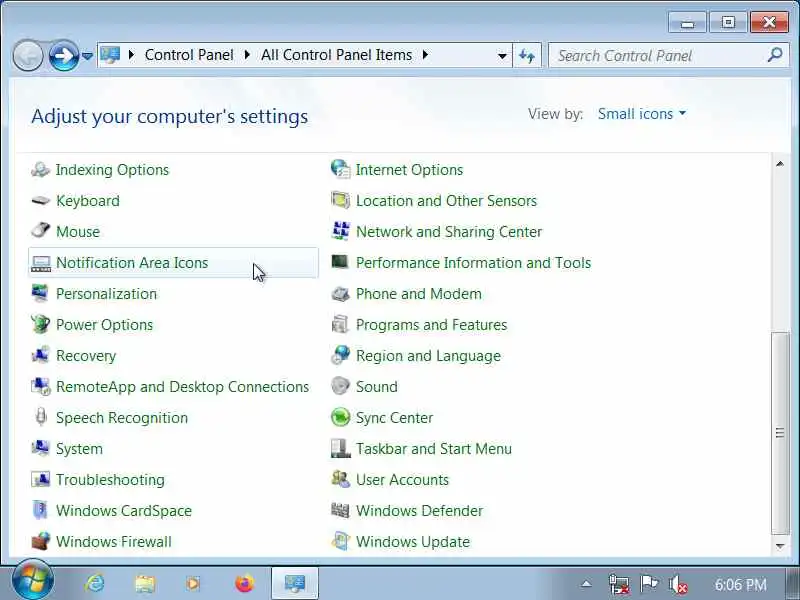Click the vertical scrollbar thumb
Screen dimensions: 800x600
pos(780,433)
